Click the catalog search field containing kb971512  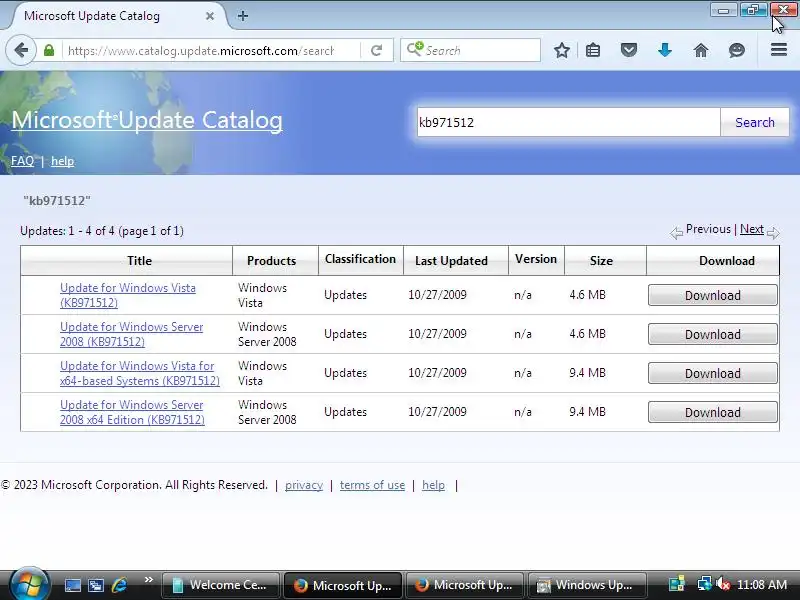(x=568, y=122)
